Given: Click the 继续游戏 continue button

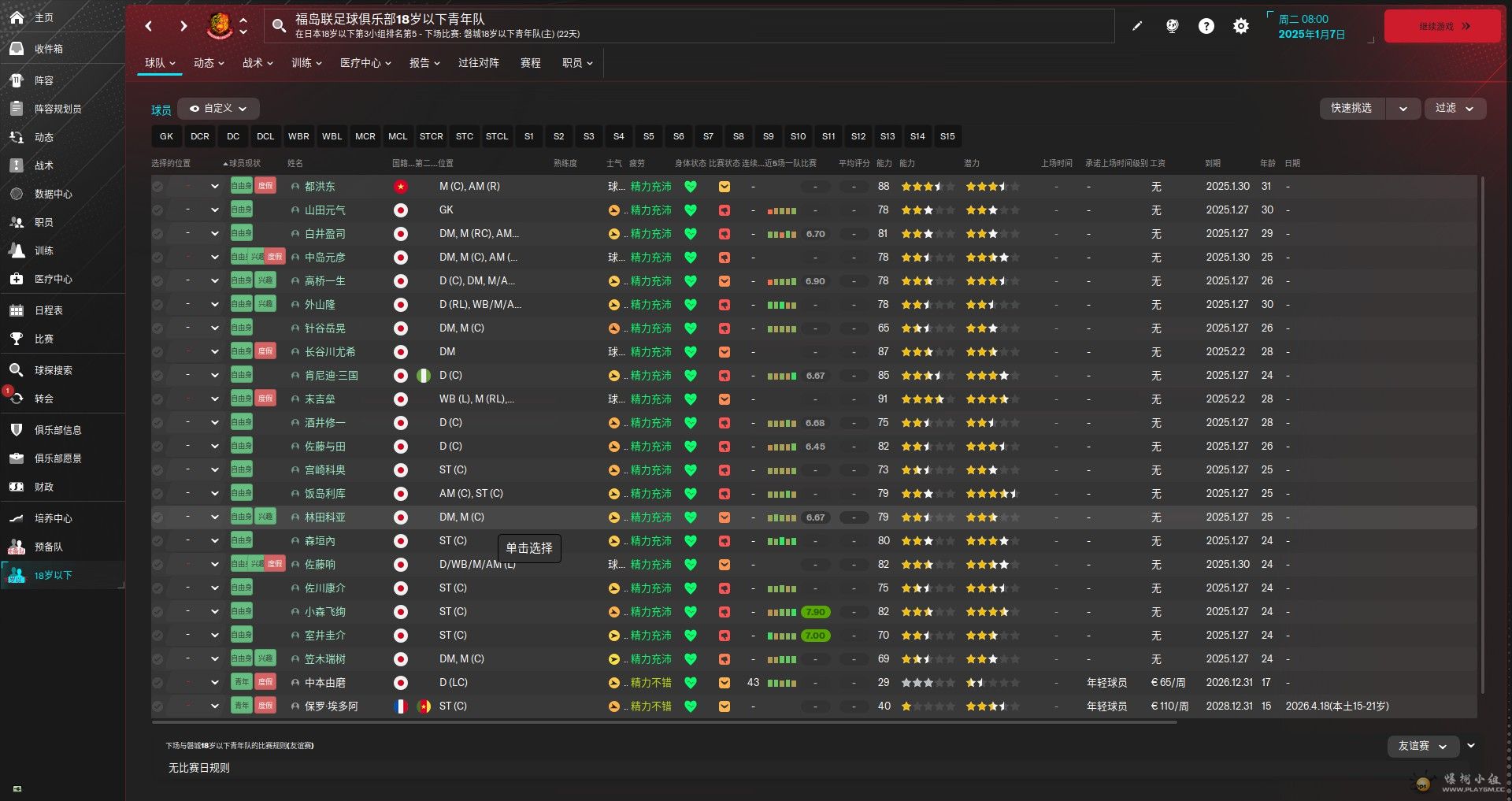Looking at the screenshot, I should (x=1443, y=26).
